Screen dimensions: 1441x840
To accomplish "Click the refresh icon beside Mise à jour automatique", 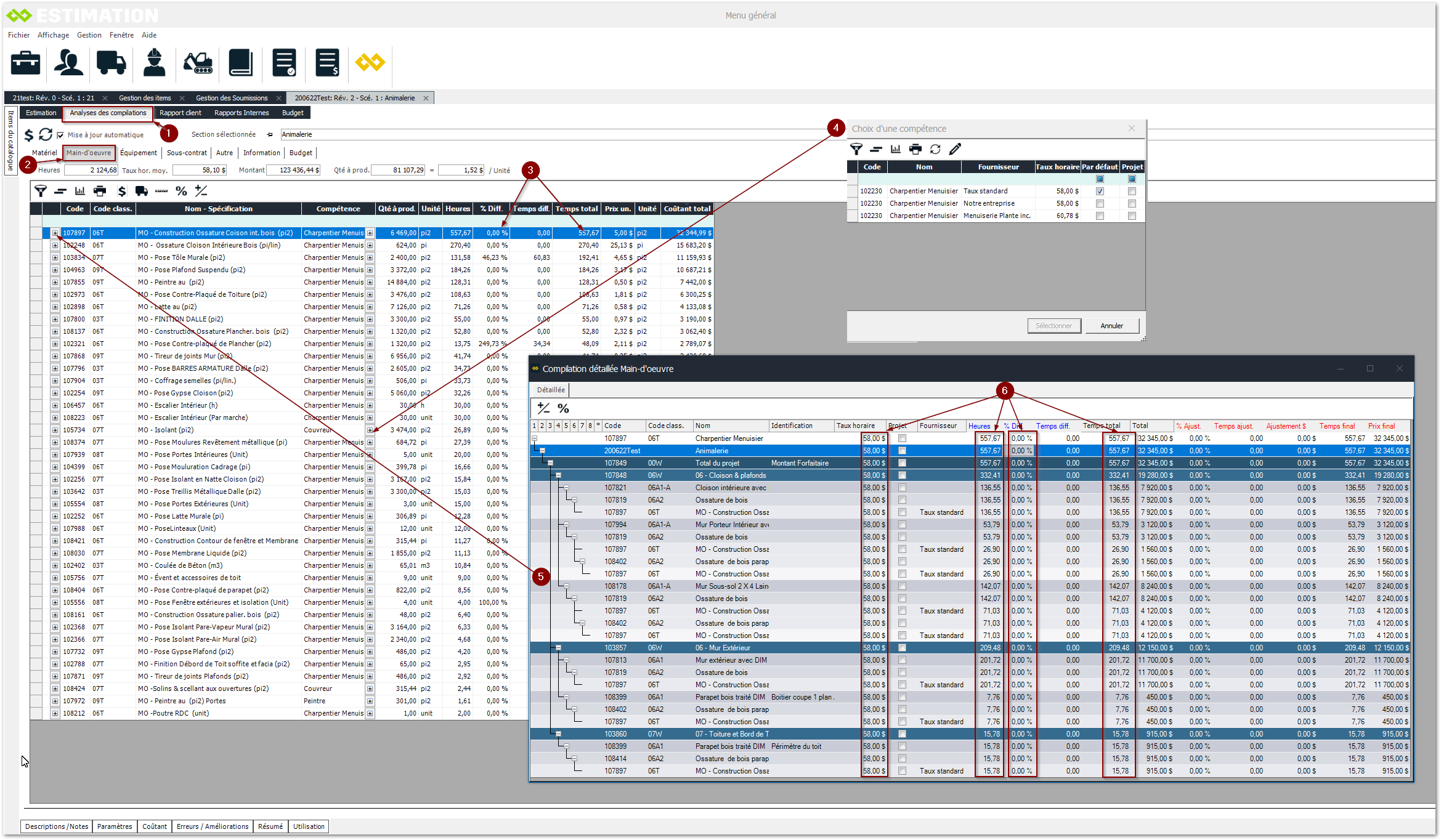I will tap(46, 134).
